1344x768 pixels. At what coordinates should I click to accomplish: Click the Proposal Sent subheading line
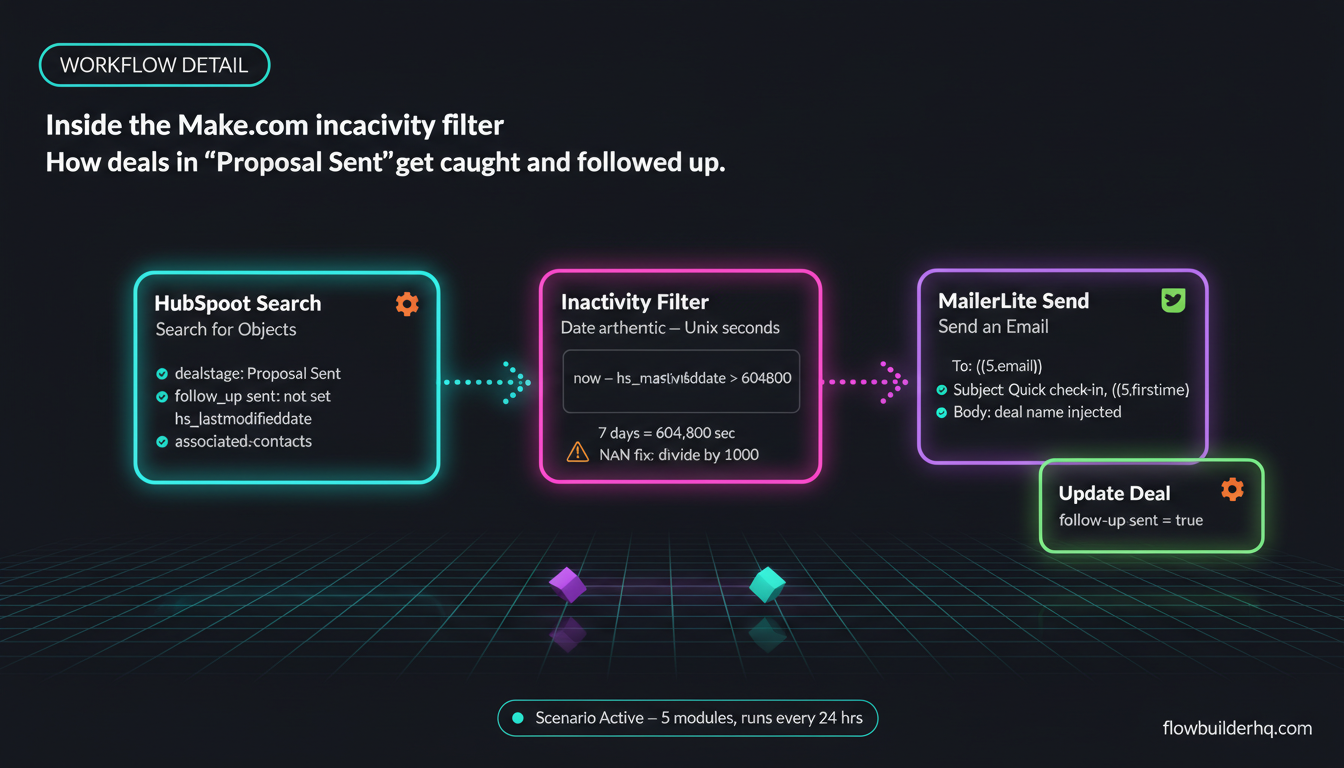(386, 162)
